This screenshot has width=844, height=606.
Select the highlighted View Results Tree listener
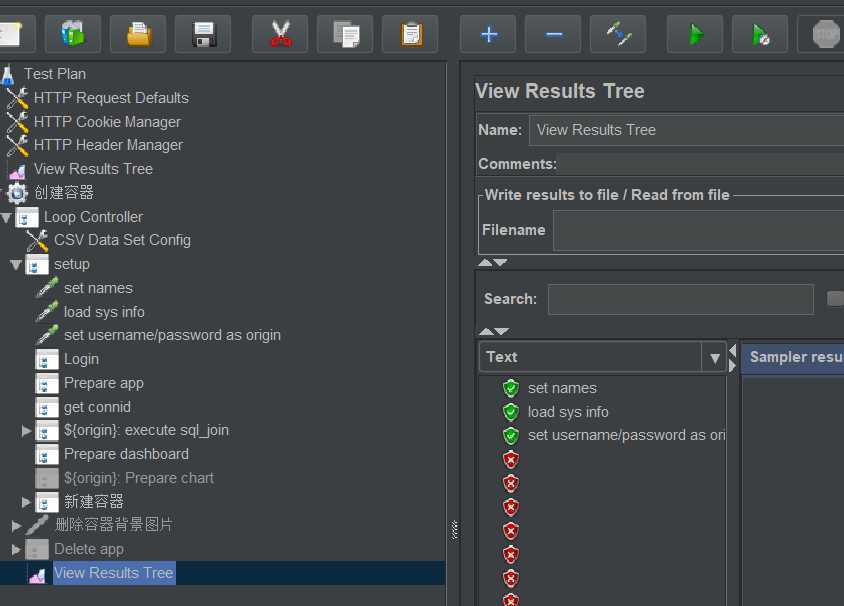pyautogui.click(x=114, y=573)
